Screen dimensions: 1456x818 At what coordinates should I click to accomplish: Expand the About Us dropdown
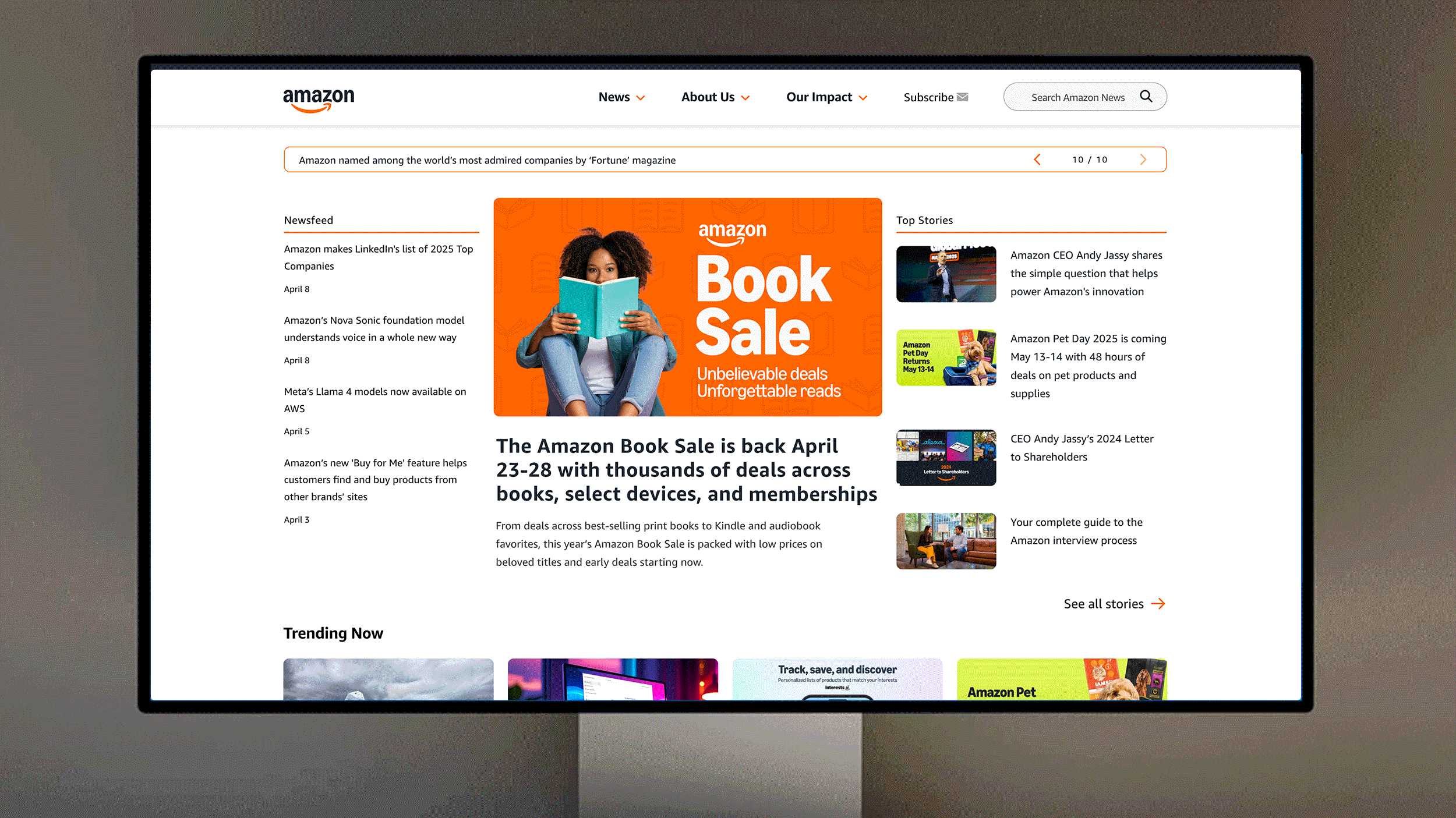click(x=716, y=97)
